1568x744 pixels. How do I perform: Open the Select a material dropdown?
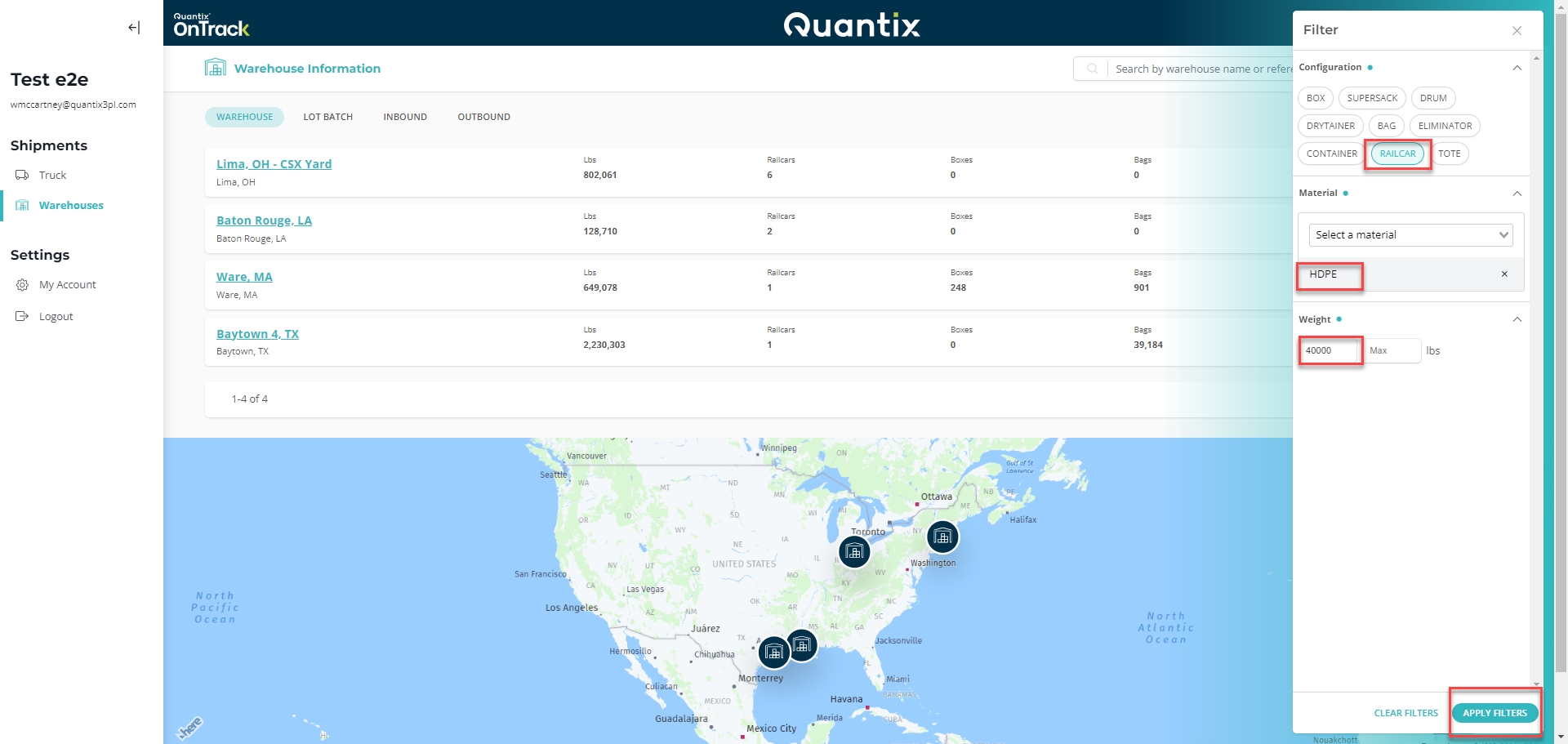1410,234
